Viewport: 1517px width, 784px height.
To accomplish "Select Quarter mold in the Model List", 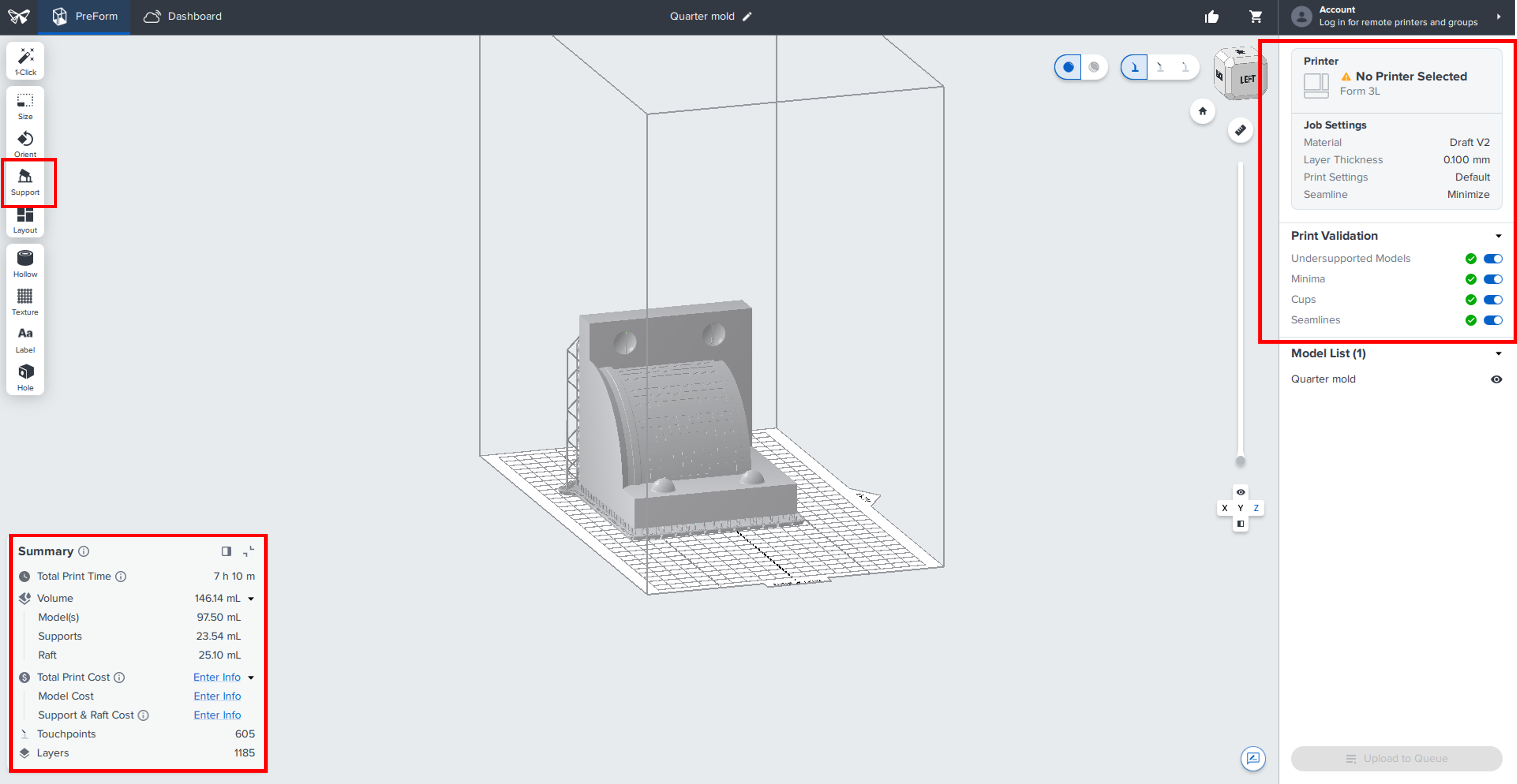I will click(1323, 379).
